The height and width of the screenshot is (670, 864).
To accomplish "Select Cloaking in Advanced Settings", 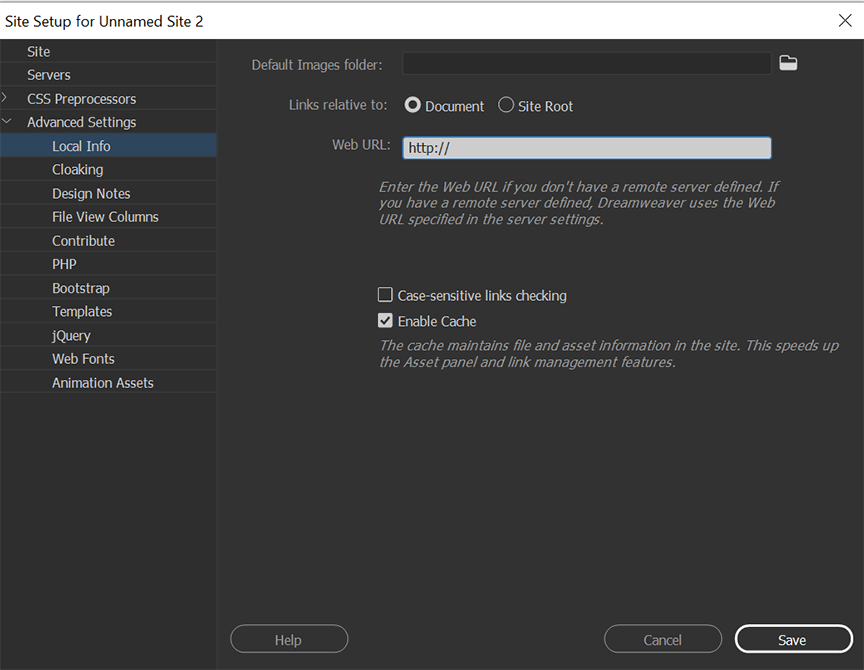I will pos(77,170).
